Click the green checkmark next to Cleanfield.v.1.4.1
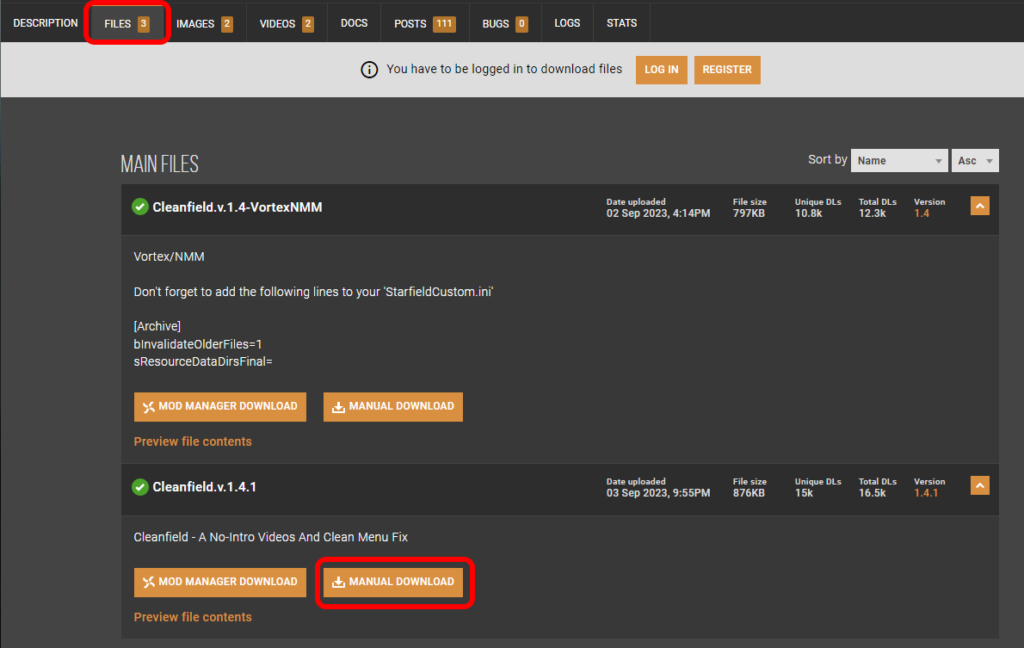1024x648 pixels. [140, 487]
